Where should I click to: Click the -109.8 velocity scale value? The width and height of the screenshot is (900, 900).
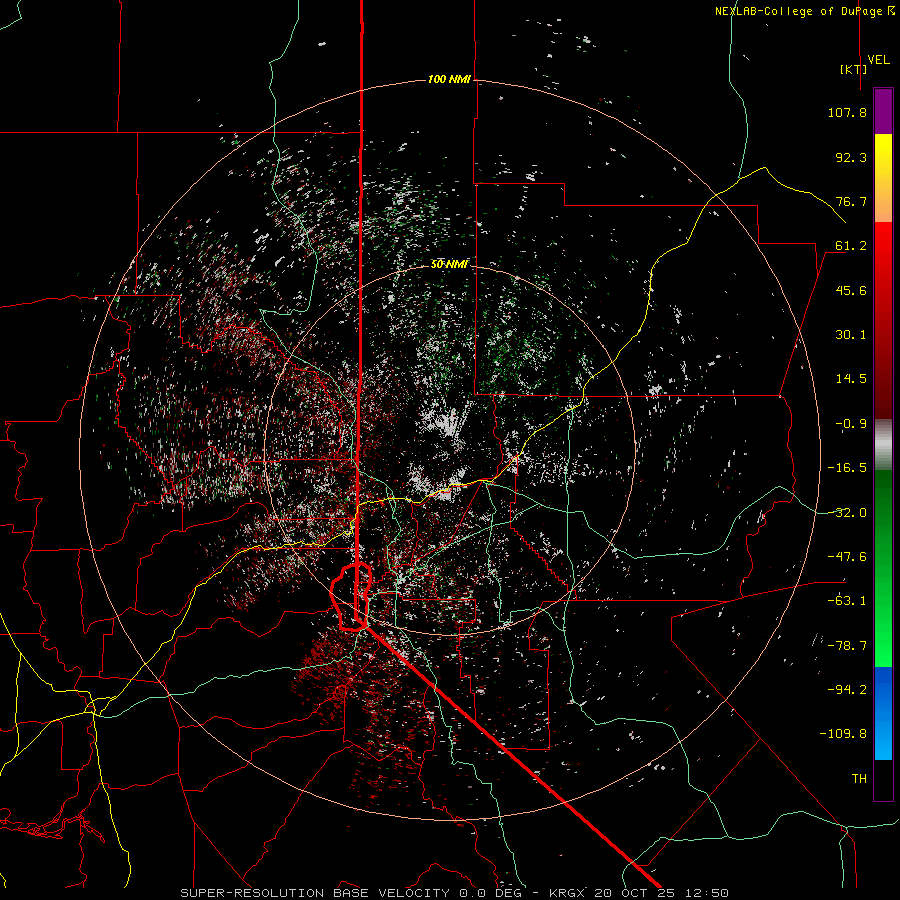[x=843, y=734]
